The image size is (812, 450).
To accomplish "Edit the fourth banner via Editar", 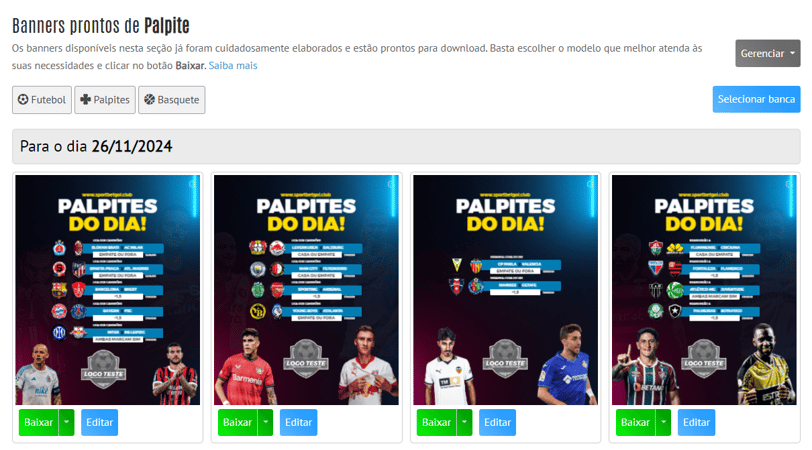I will pyautogui.click(x=696, y=422).
